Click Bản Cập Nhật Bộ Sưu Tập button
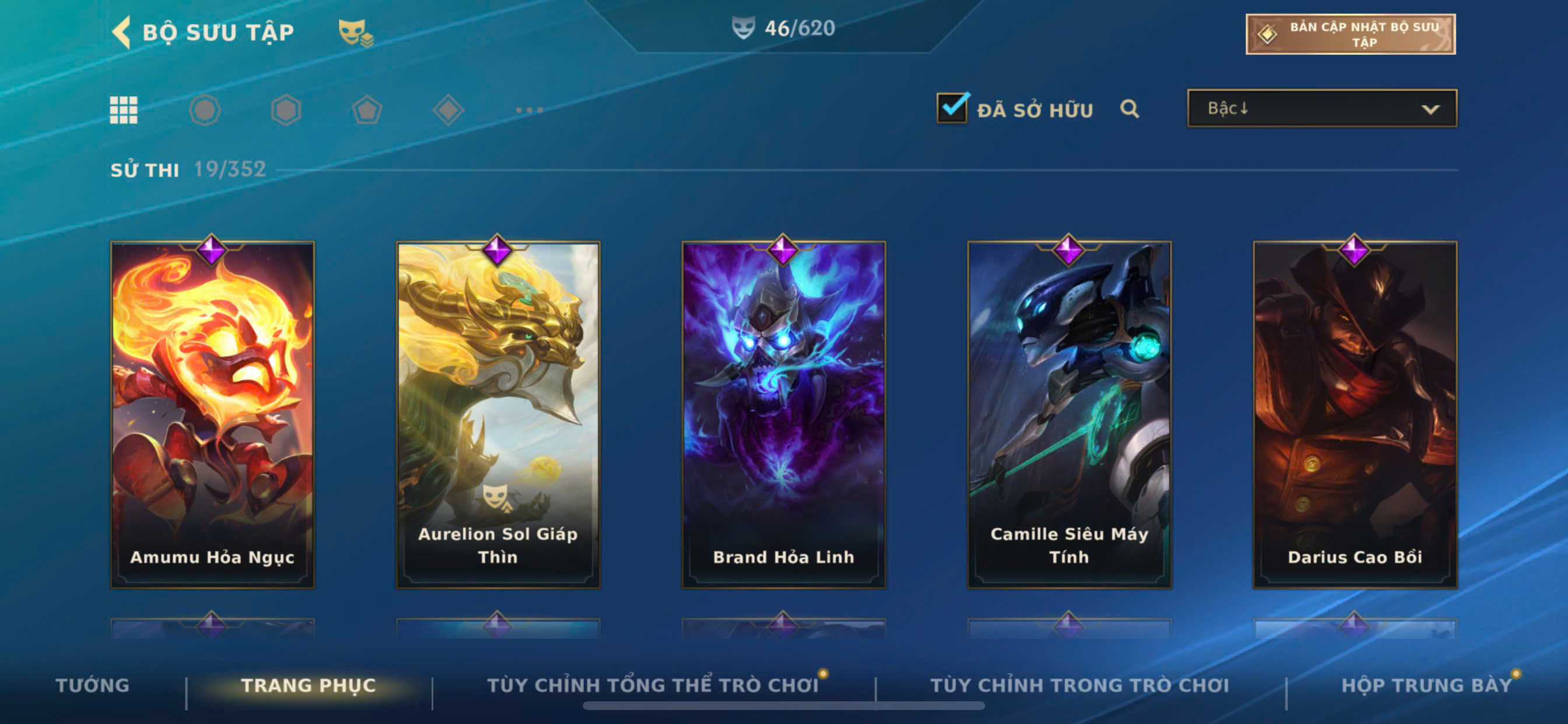Screen dimensions: 1568x724 tap(1350, 34)
